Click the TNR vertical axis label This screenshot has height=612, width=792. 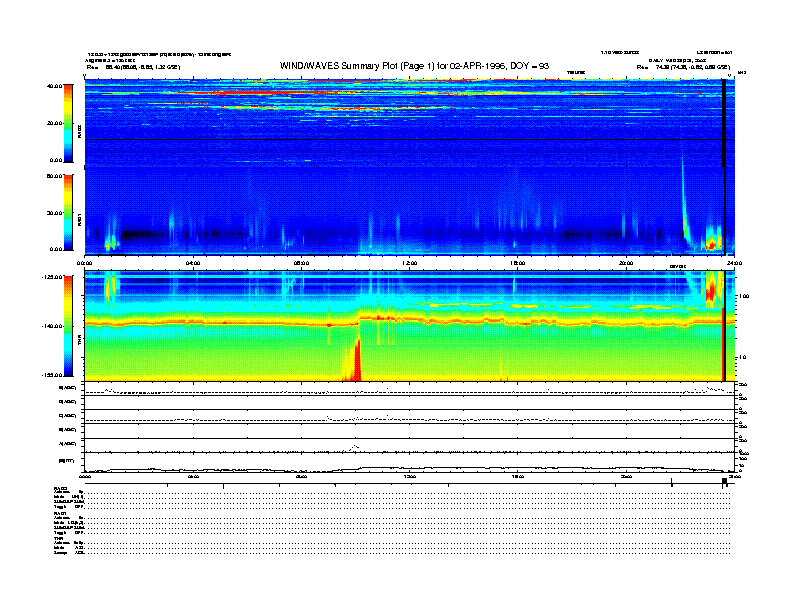[x=79, y=342]
